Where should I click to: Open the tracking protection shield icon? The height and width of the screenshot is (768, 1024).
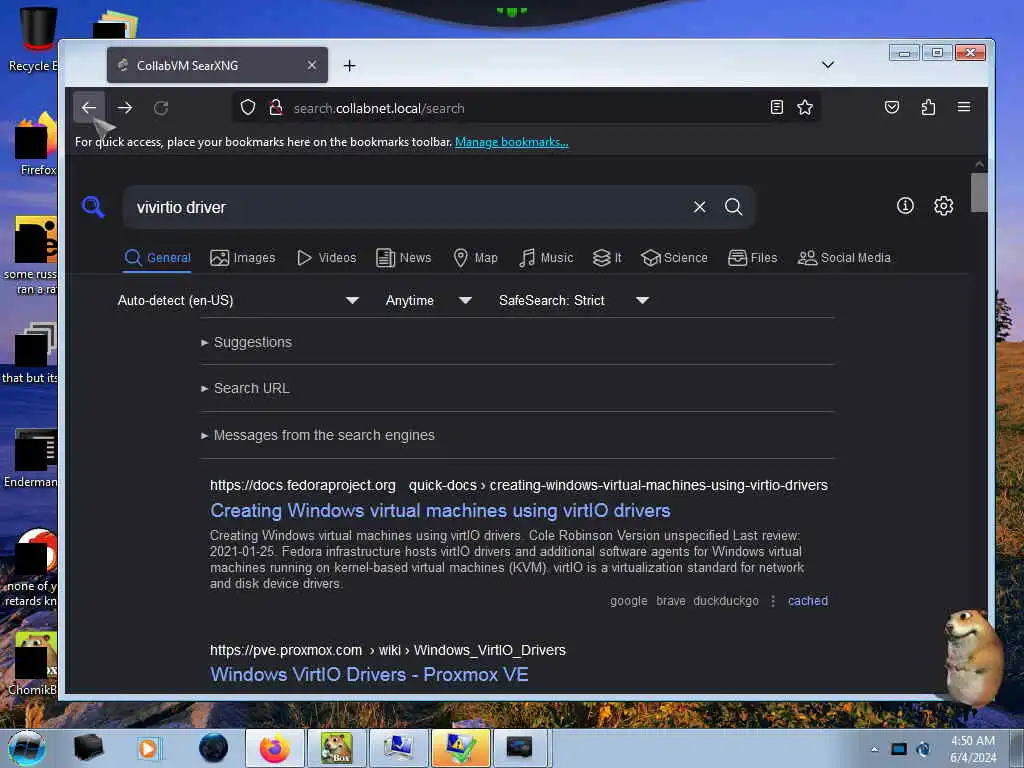[248, 108]
